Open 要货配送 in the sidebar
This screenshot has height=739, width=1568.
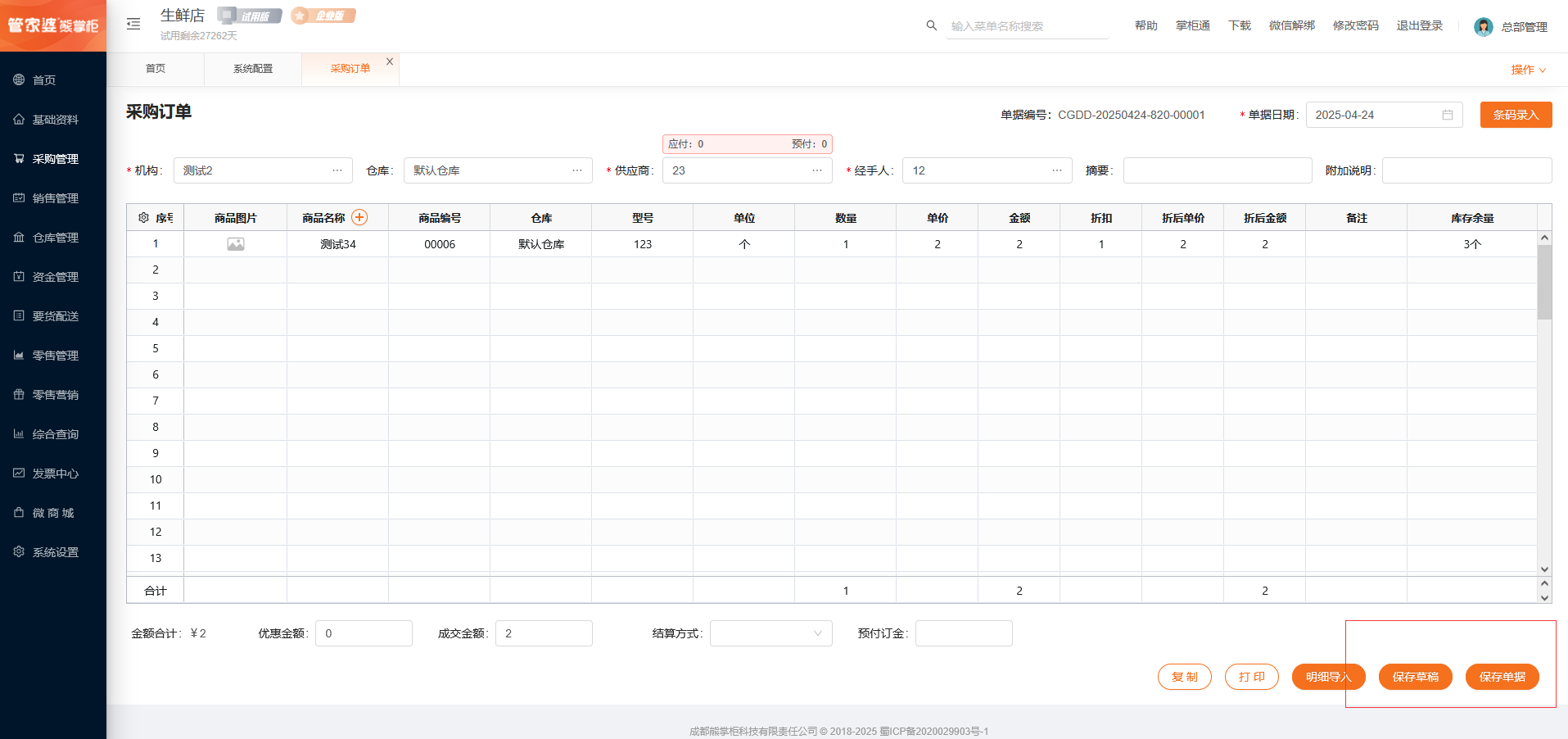click(x=53, y=316)
